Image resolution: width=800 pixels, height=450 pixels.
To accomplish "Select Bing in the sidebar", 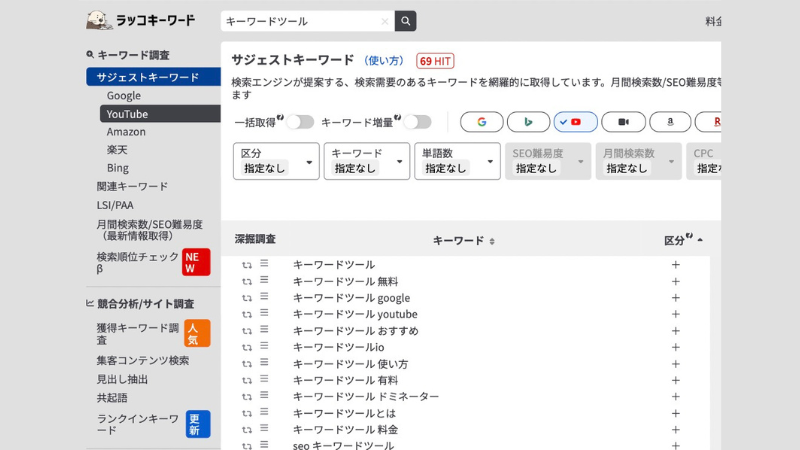I will [117, 168].
